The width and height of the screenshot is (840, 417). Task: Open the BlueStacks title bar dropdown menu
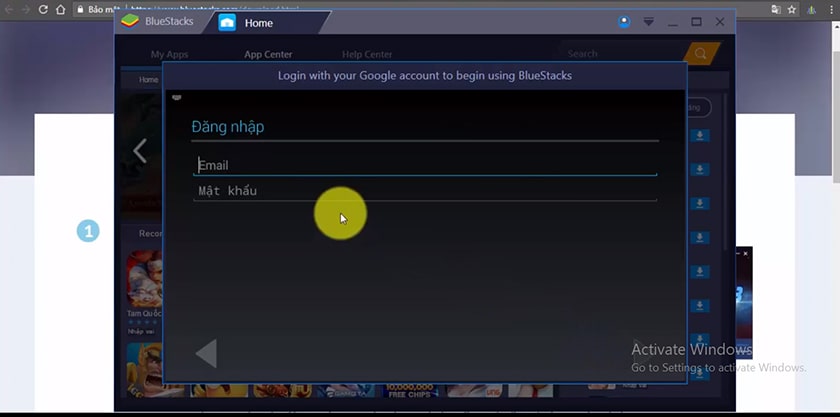648,21
